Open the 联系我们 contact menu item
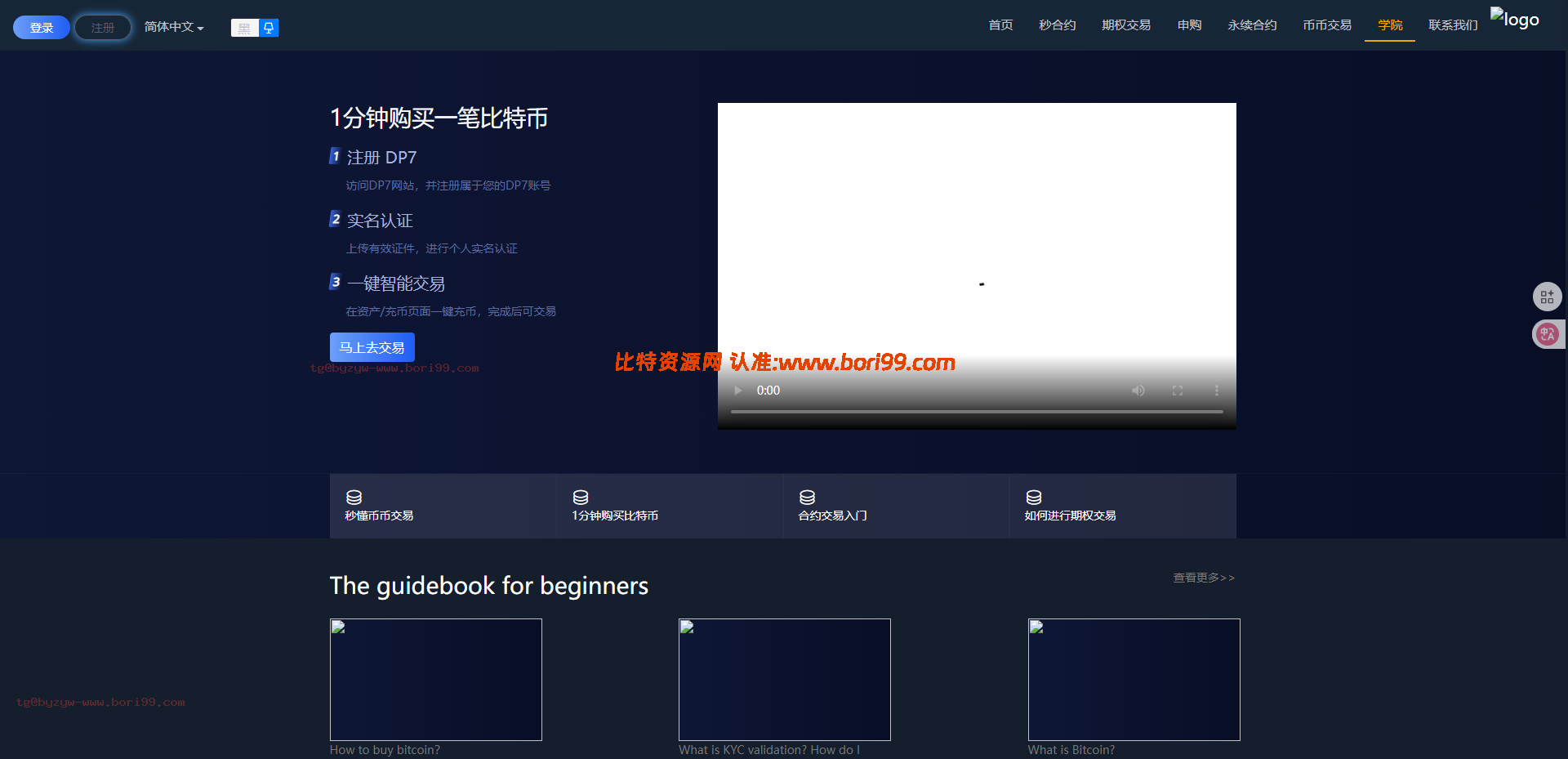This screenshot has height=759, width=1568. pos(1453,25)
